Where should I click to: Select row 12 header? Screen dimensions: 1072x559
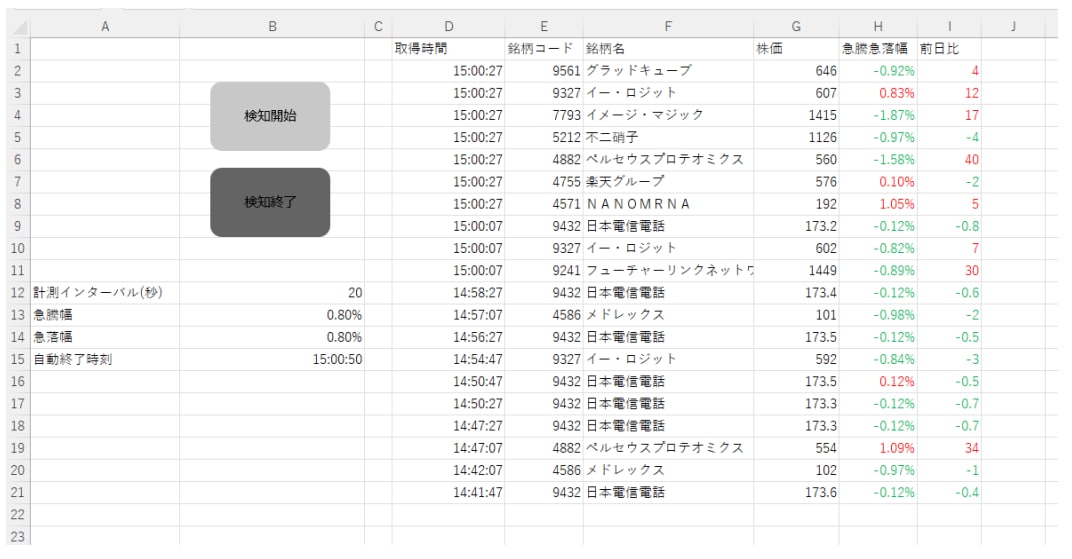coord(18,292)
